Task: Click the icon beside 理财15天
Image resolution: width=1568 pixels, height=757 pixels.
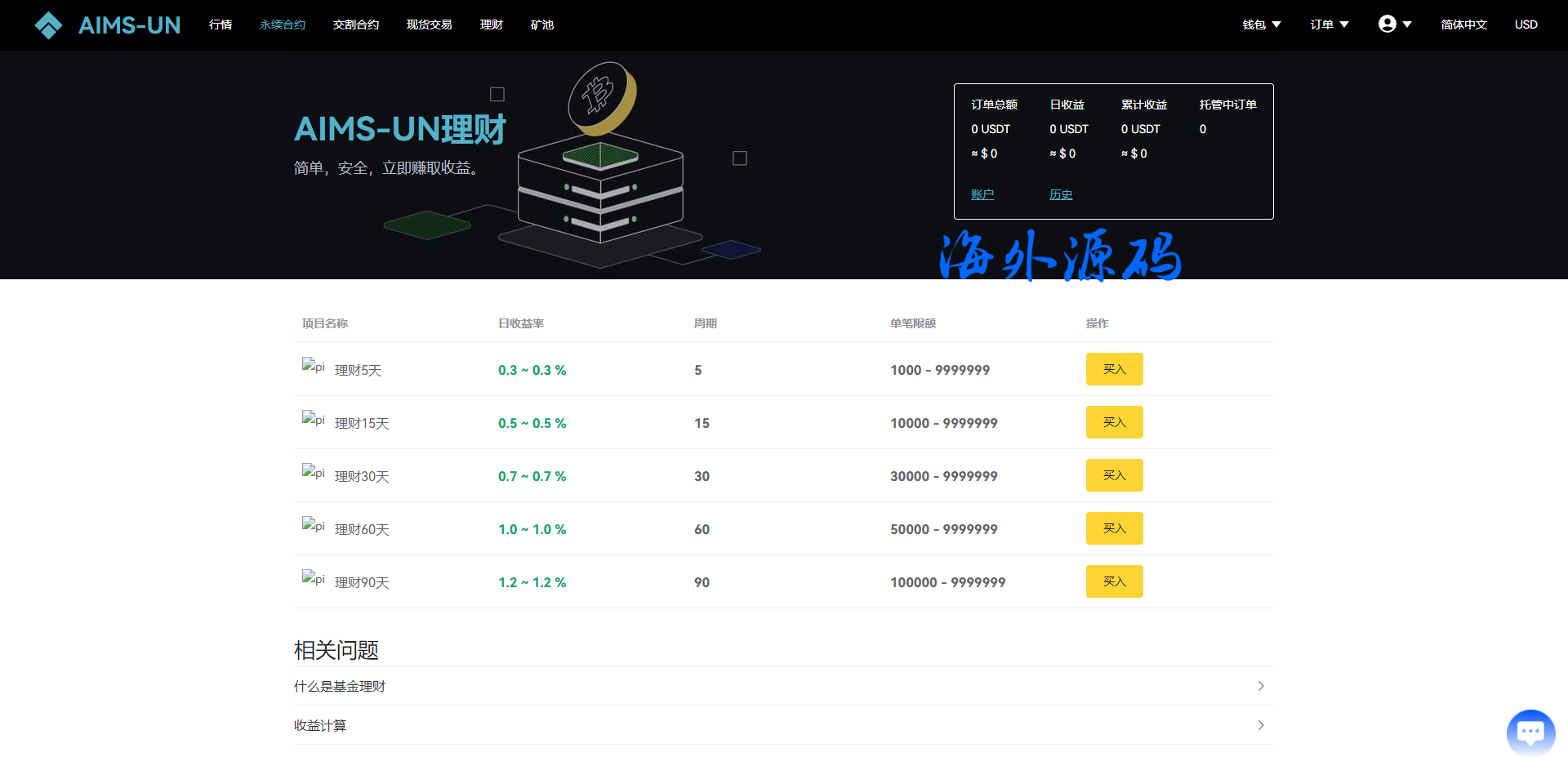Action: (x=313, y=420)
